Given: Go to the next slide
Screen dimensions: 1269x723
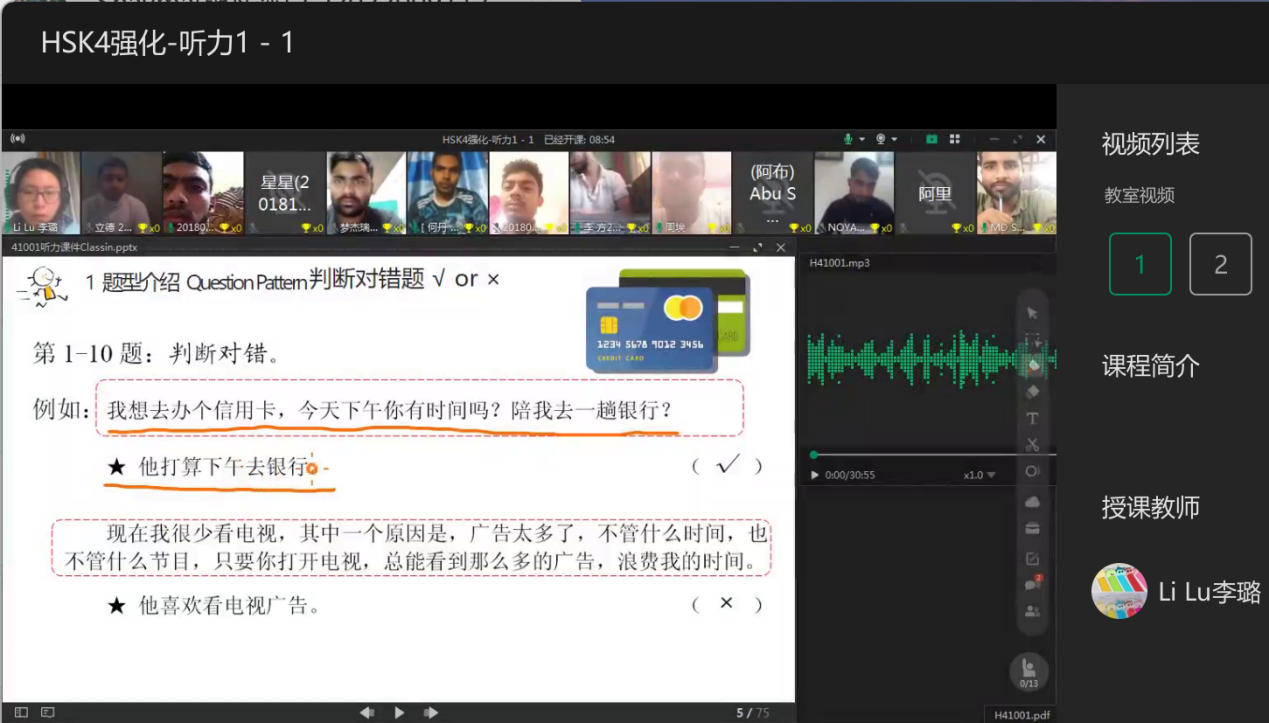Looking at the screenshot, I should click(431, 712).
